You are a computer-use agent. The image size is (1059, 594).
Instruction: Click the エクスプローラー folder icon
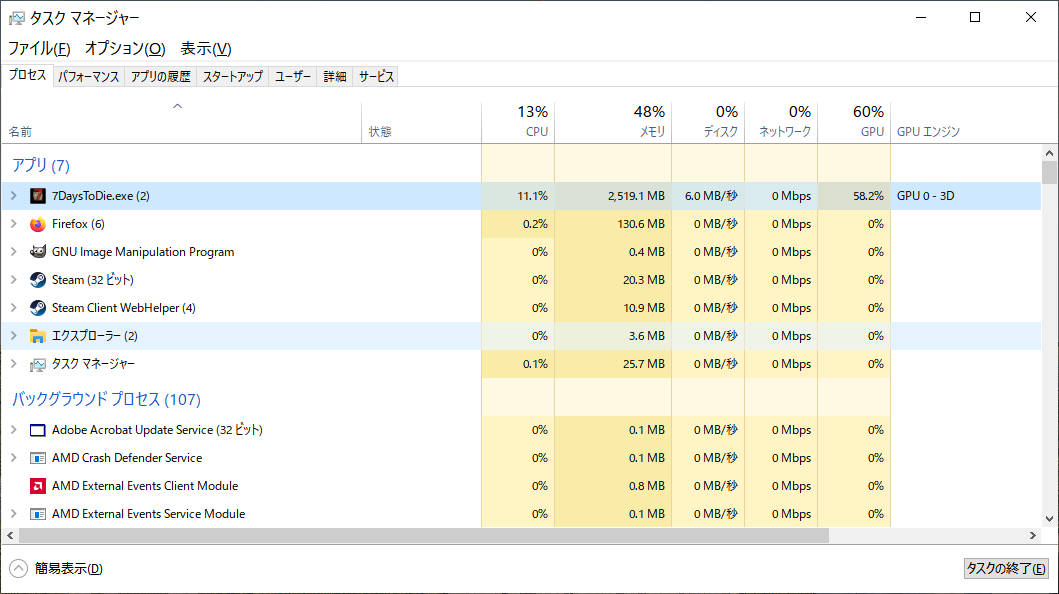coord(38,336)
